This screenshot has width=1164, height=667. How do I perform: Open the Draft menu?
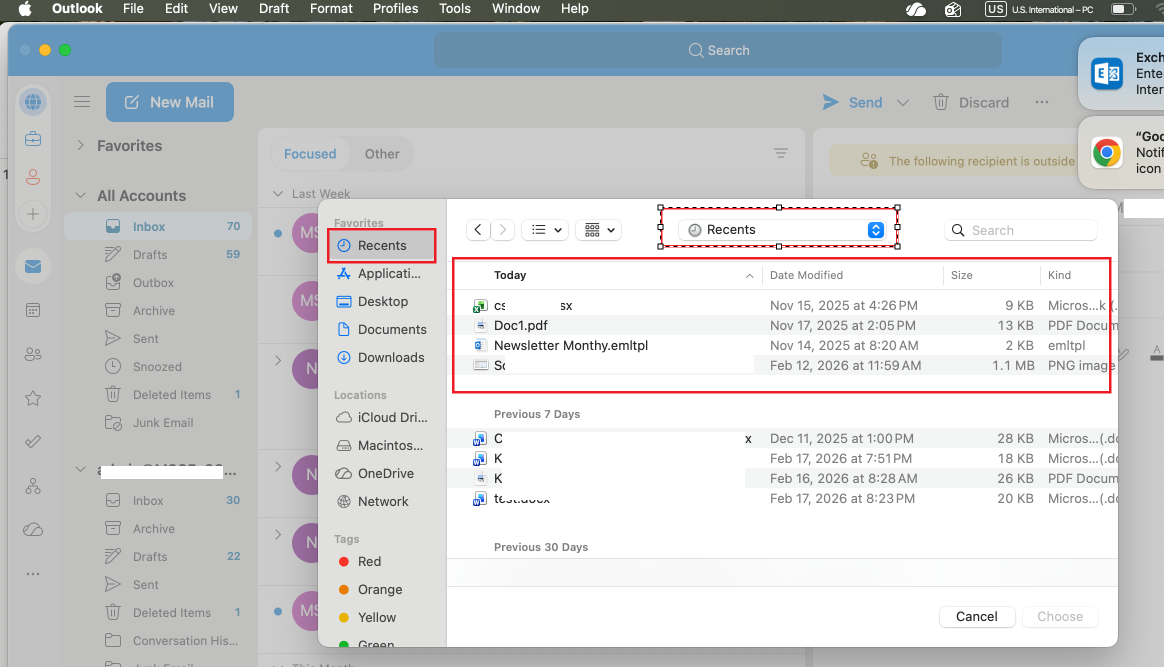(x=274, y=9)
